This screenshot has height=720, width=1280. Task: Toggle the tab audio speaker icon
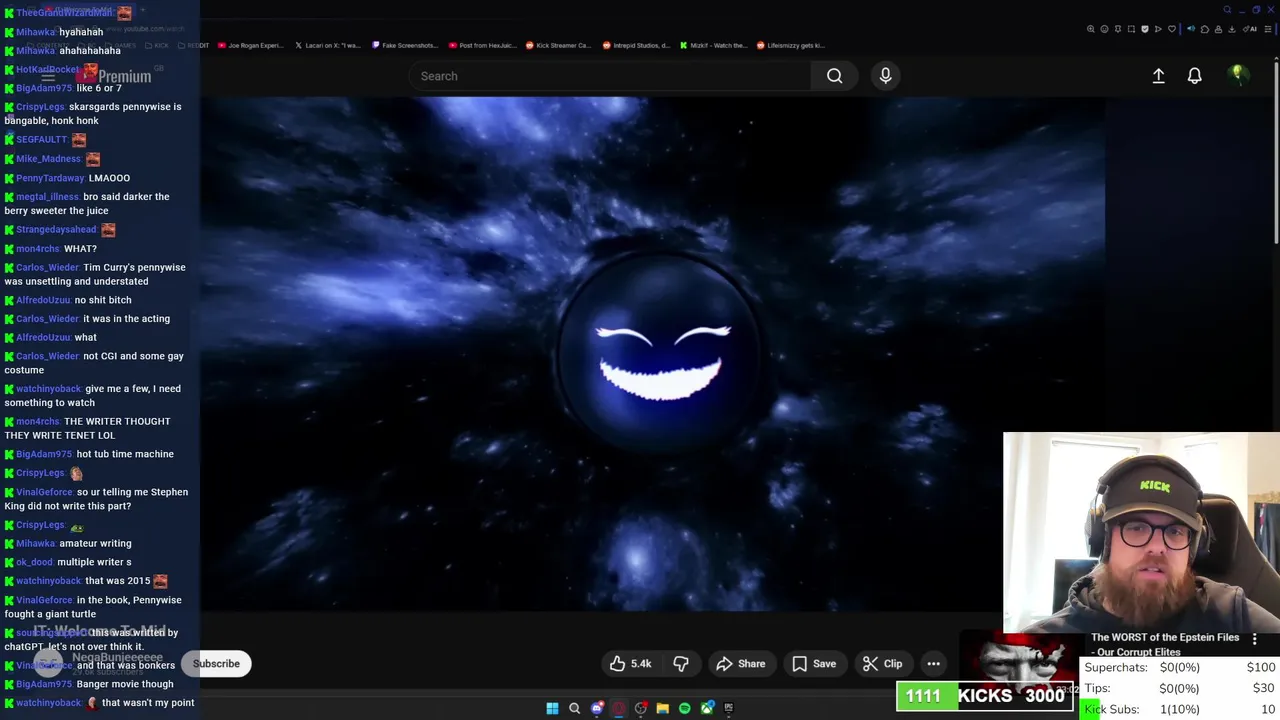1191,29
